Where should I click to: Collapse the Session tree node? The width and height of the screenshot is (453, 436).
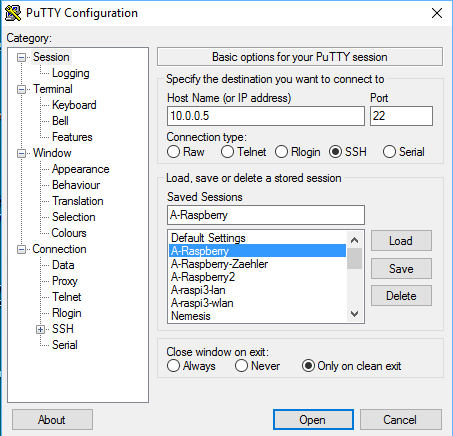tap(21, 58)
